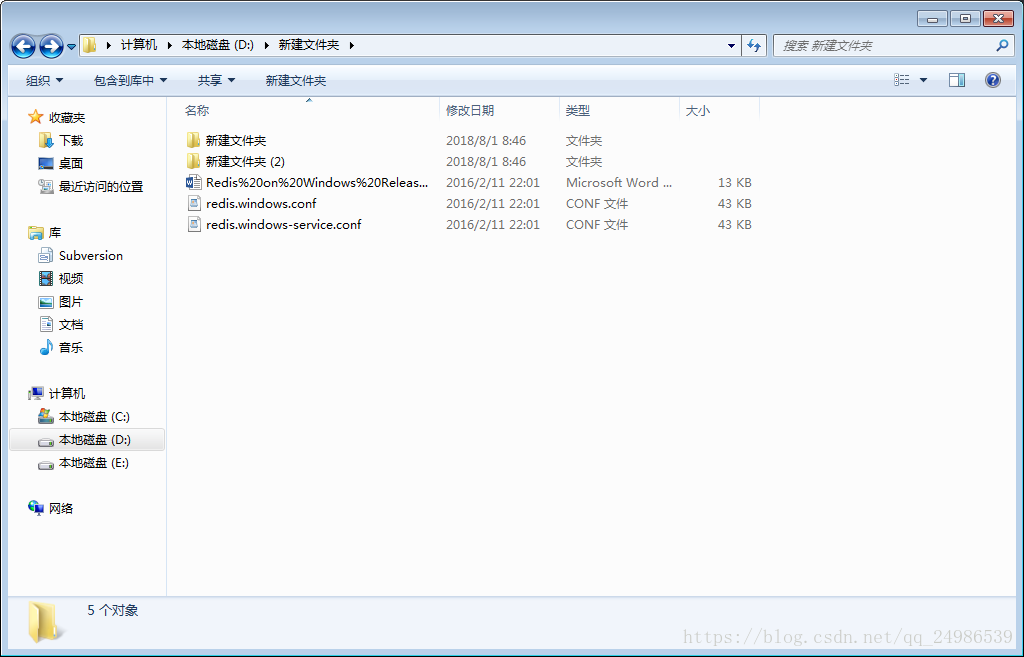Select the redis.windows.conf file

tap(261, 203)
